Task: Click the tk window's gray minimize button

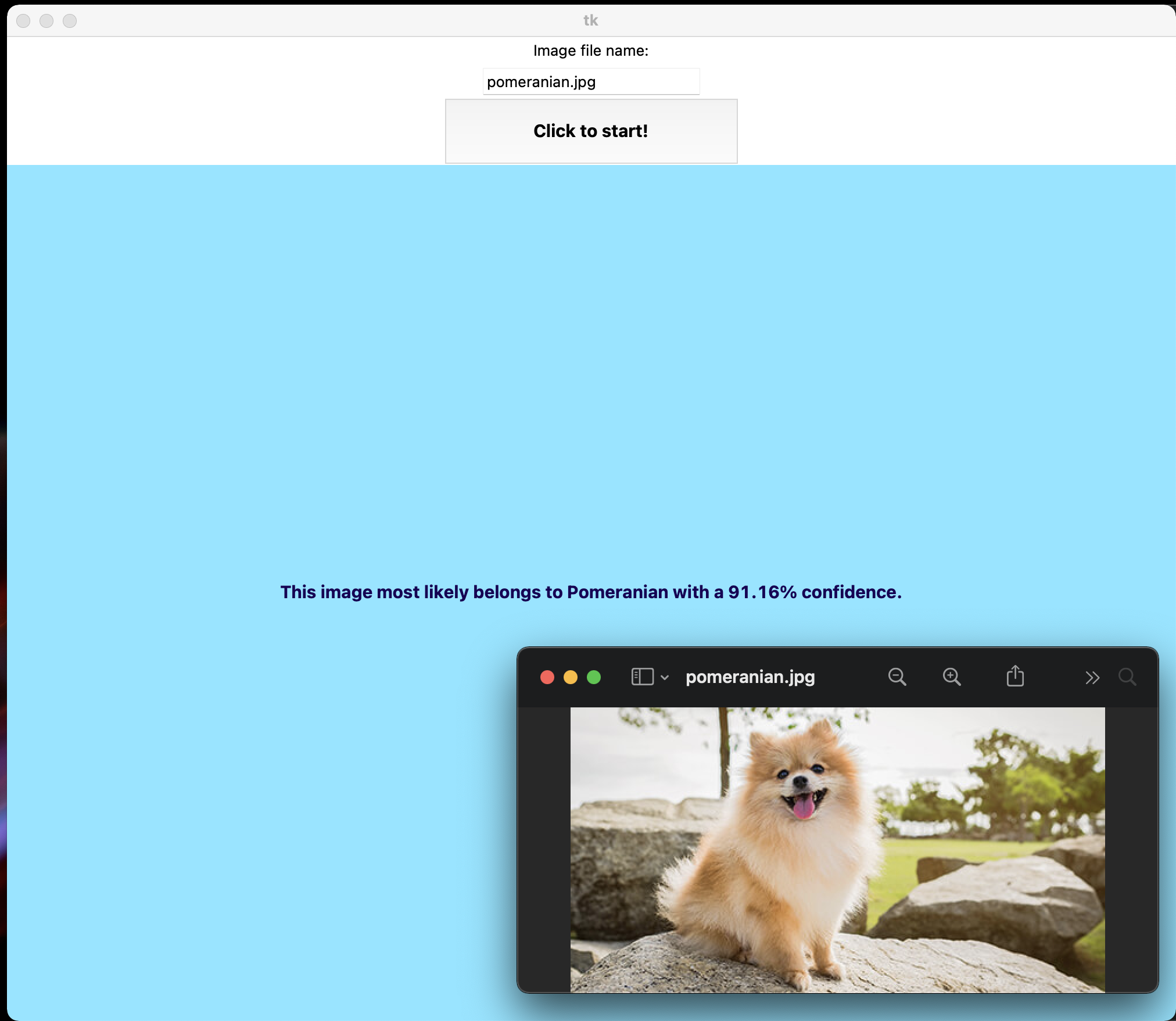Action: coord(46,21)
